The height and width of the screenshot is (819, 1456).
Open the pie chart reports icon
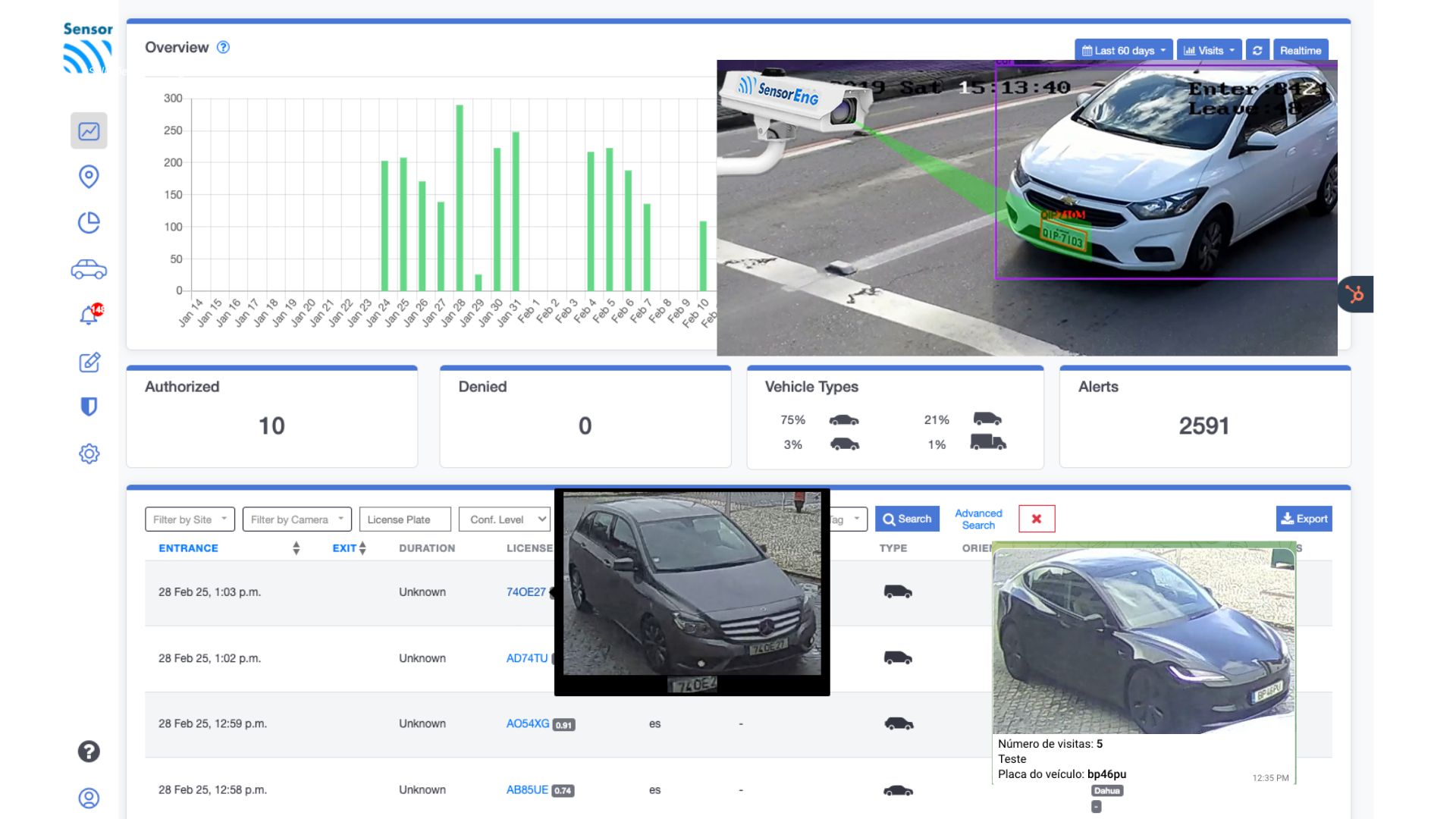pyautogui.click(x=89, y=223)
